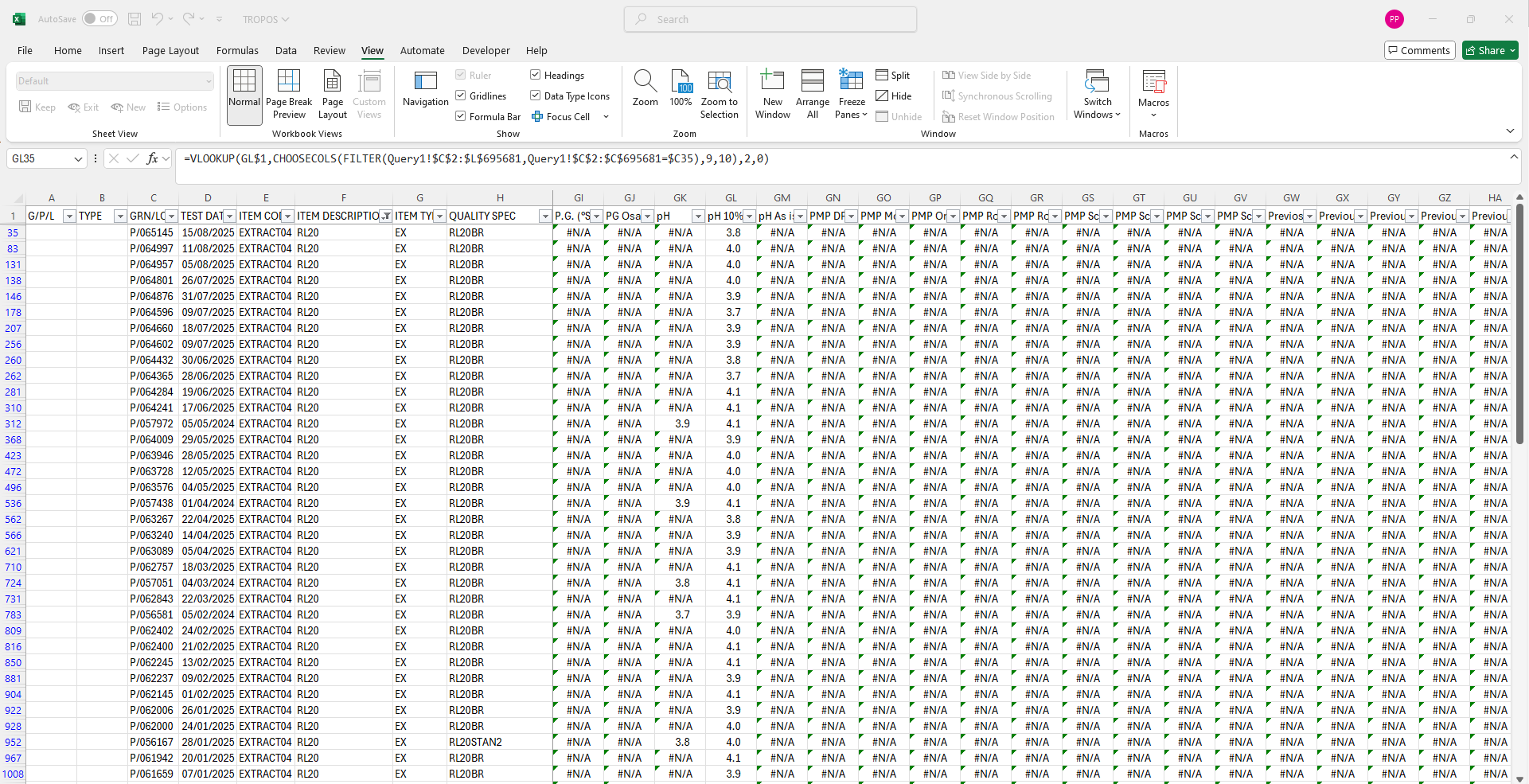
Task: Hide the current window
Action: coord(894,96)
